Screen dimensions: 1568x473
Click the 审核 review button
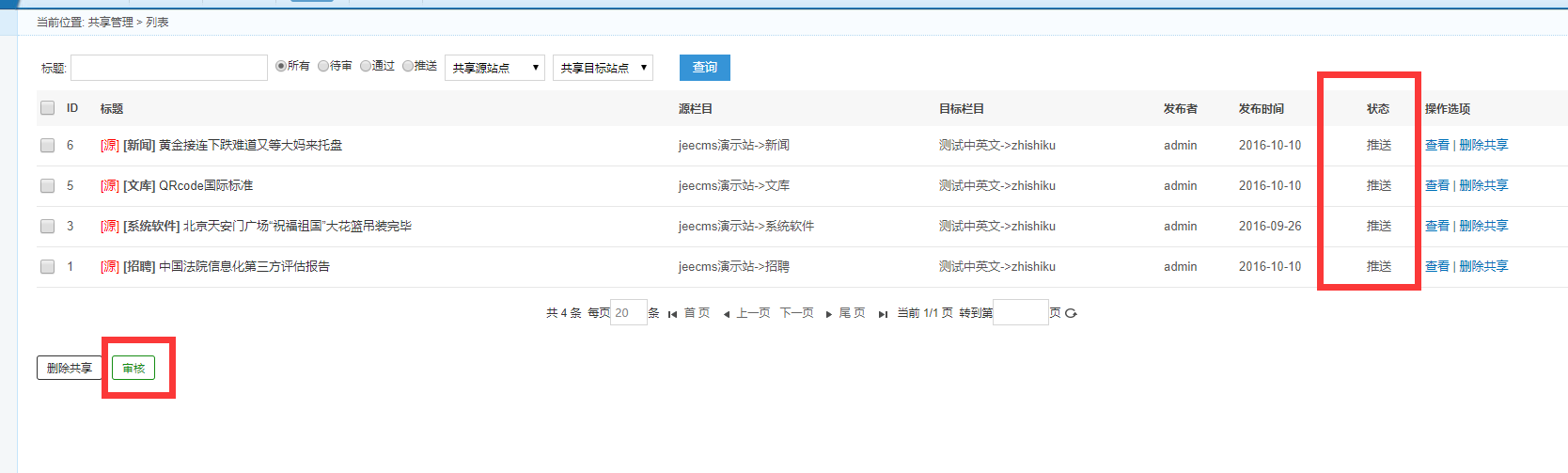point(133,368)
